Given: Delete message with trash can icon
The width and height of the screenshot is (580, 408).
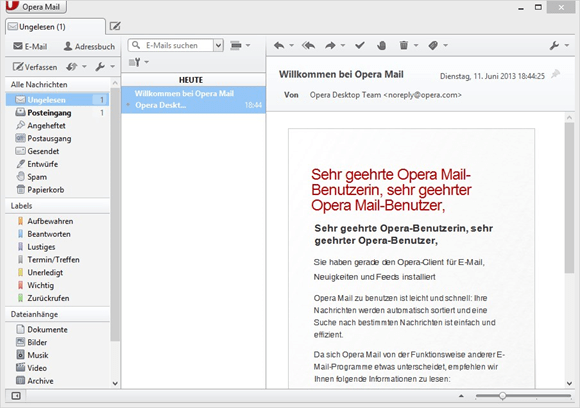Looking at the screenshot, I should (404, 45).
